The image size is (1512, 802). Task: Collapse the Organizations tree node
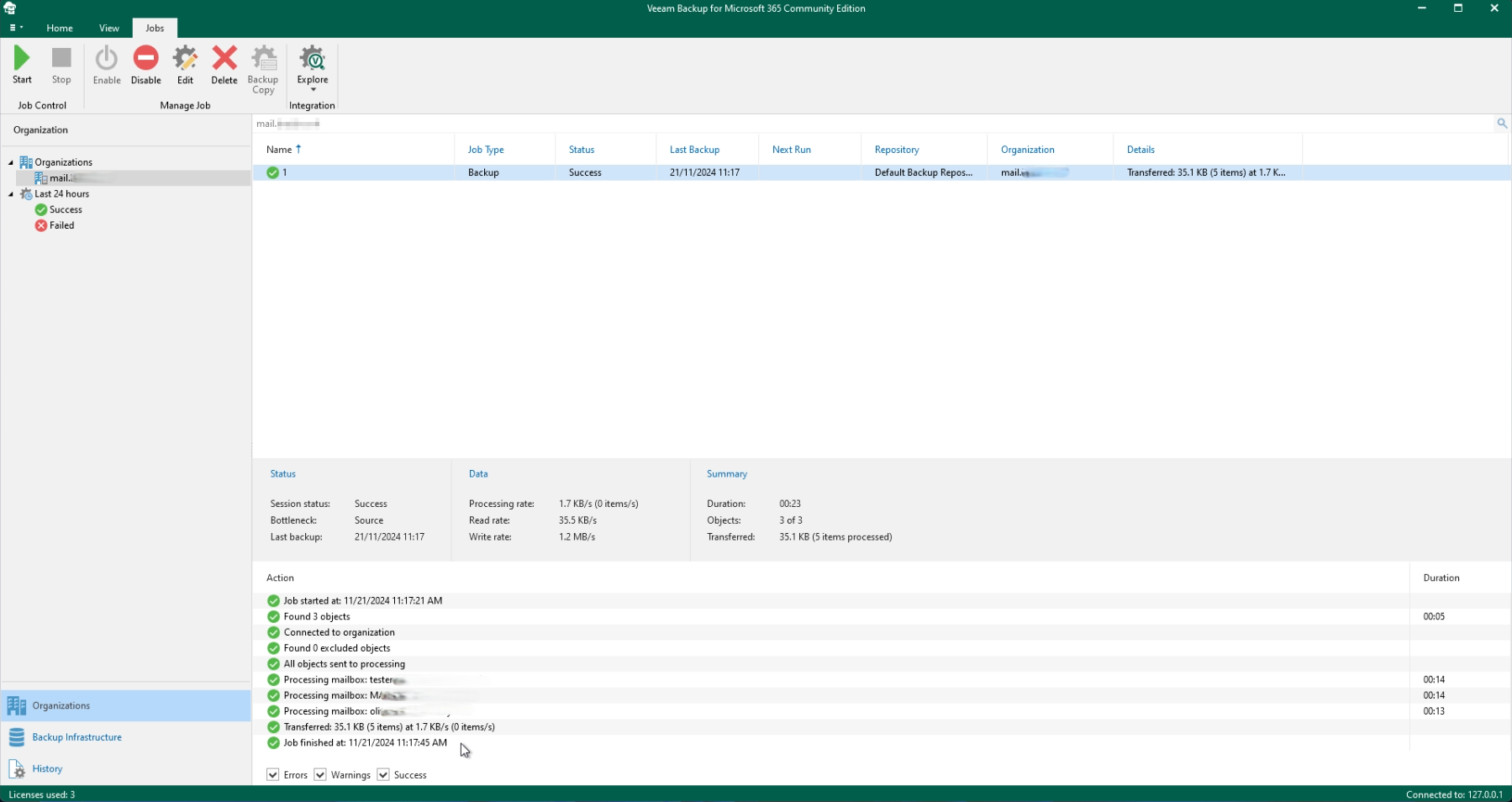(x=8, y=161)
